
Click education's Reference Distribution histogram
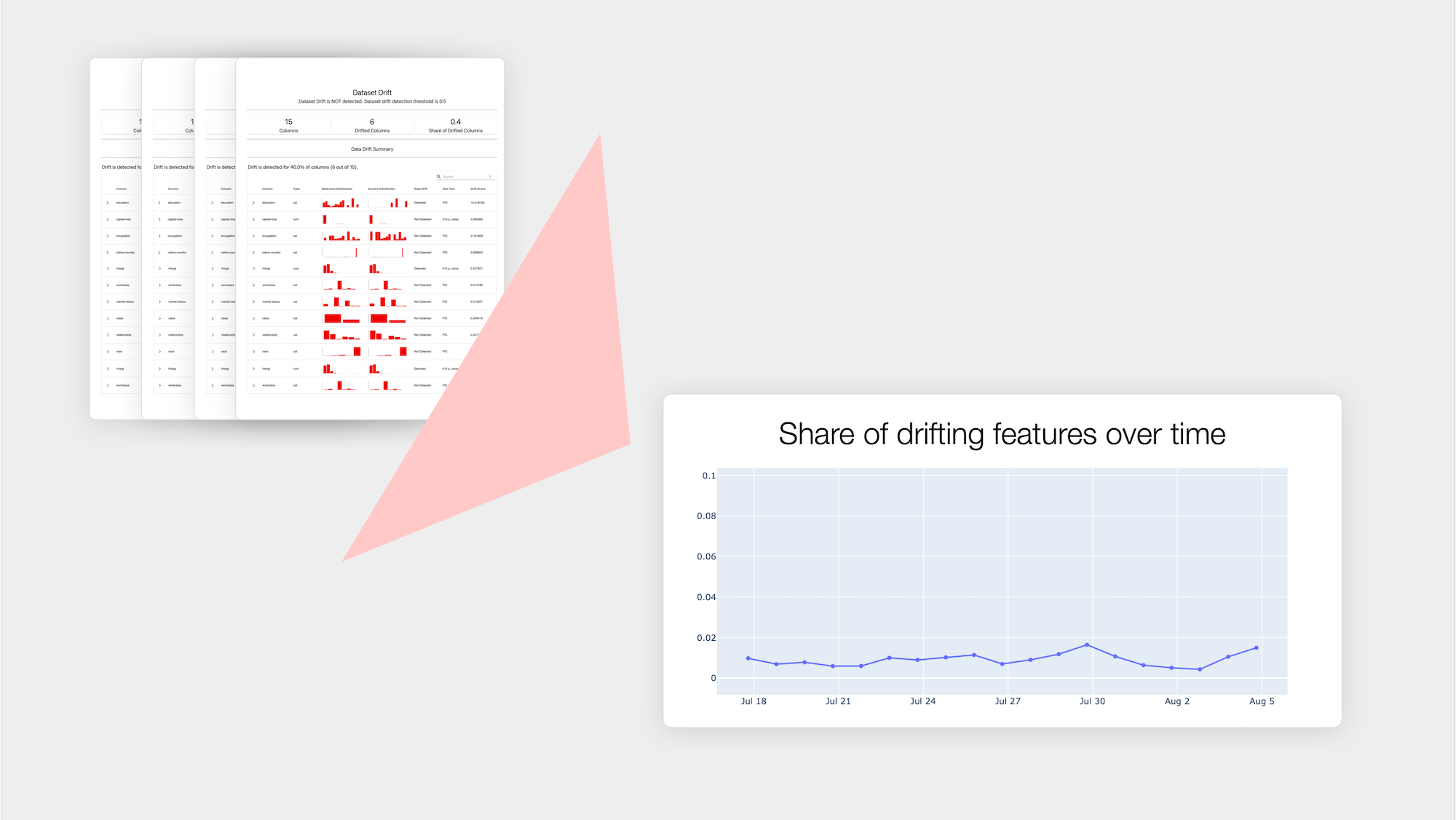(x=340, y=202)
